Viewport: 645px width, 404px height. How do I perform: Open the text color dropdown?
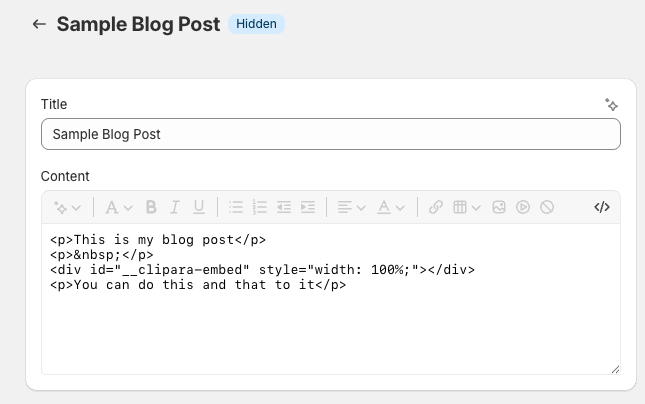(x=391, y=207)
